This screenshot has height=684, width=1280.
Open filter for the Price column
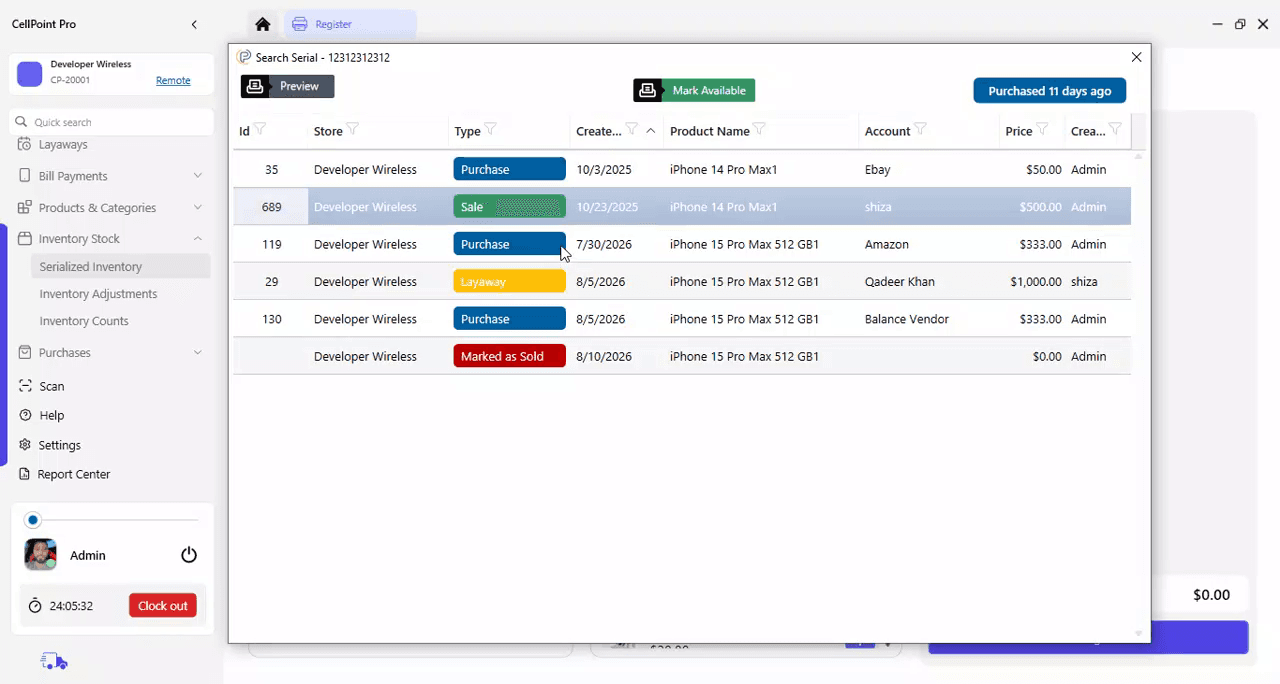1042,129
